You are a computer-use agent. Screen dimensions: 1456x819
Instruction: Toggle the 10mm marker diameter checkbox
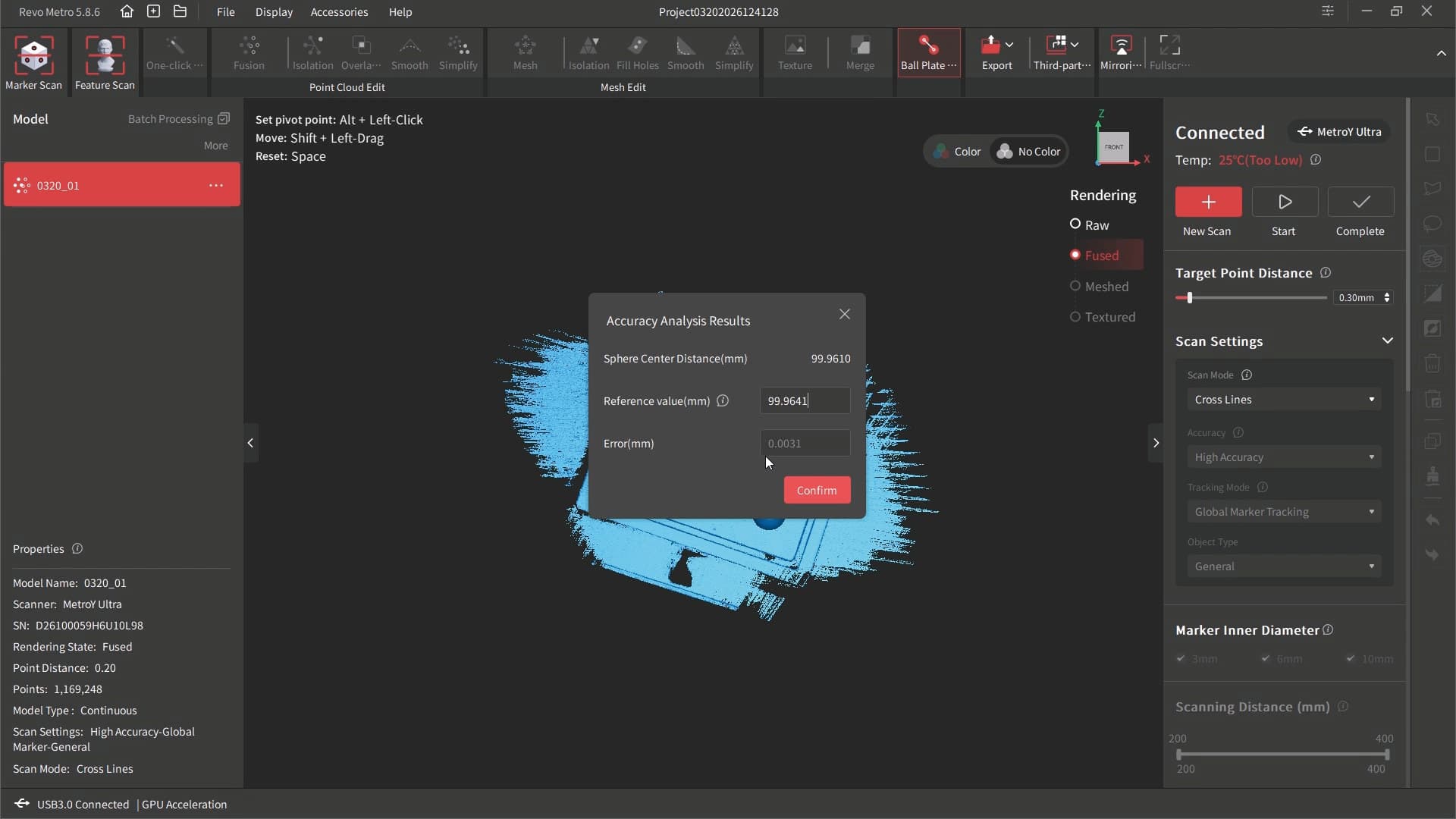pyautogui.click(x=1351, y=658)
